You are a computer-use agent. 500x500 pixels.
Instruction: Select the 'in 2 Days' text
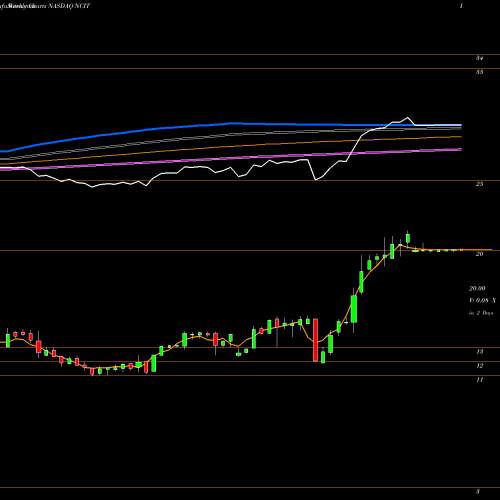point(481,313)
